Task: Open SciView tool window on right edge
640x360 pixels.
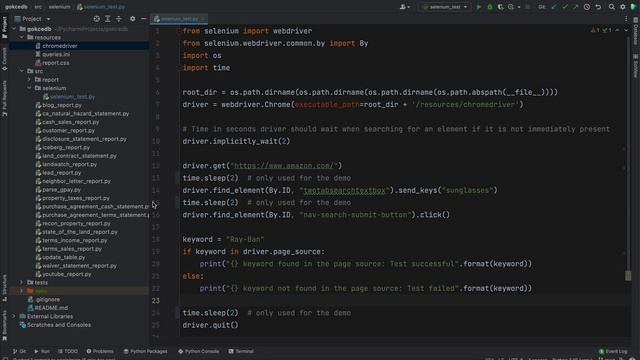Action: coord(636,65)
